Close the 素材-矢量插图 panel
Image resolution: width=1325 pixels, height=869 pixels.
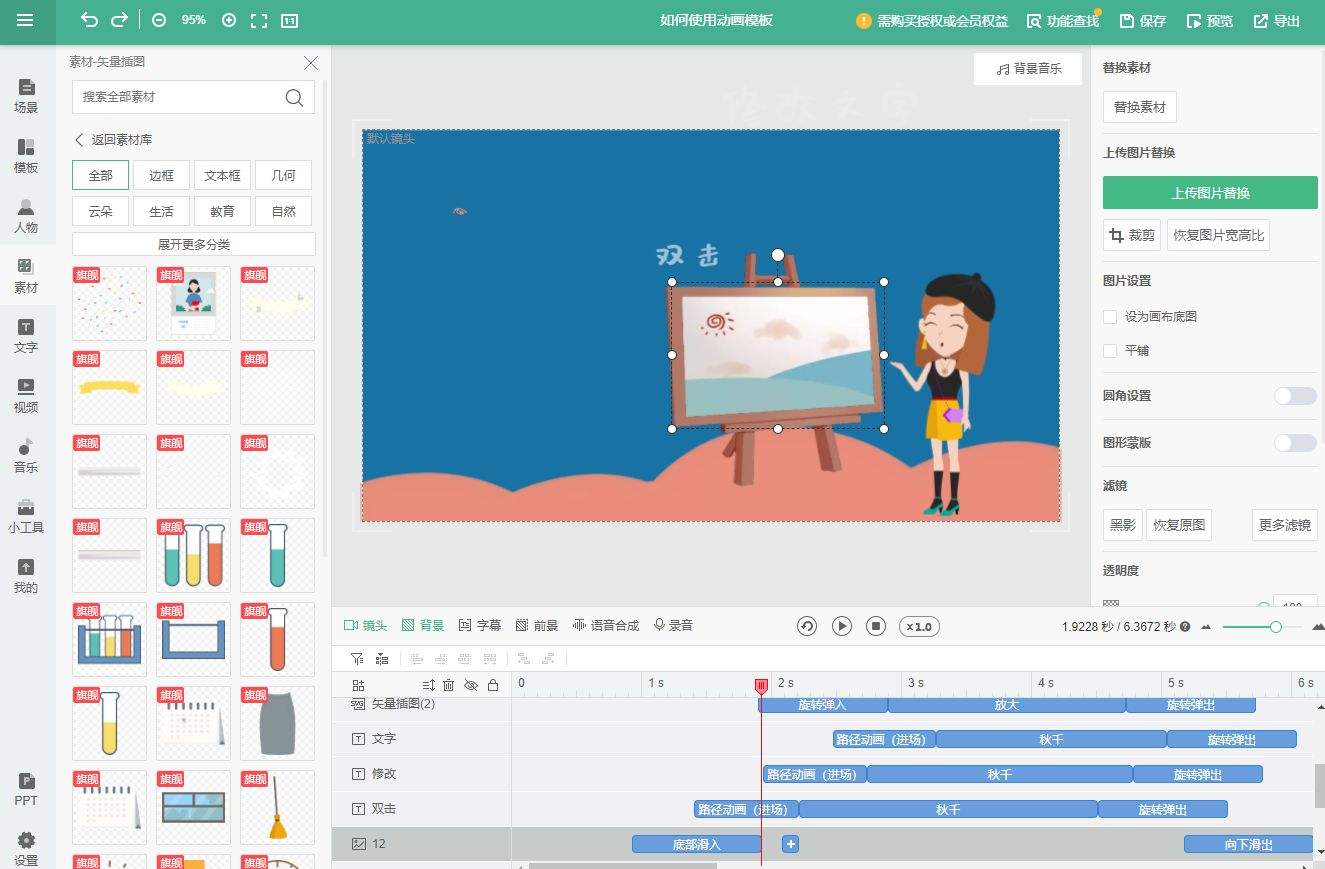click(x=311, y=63)
